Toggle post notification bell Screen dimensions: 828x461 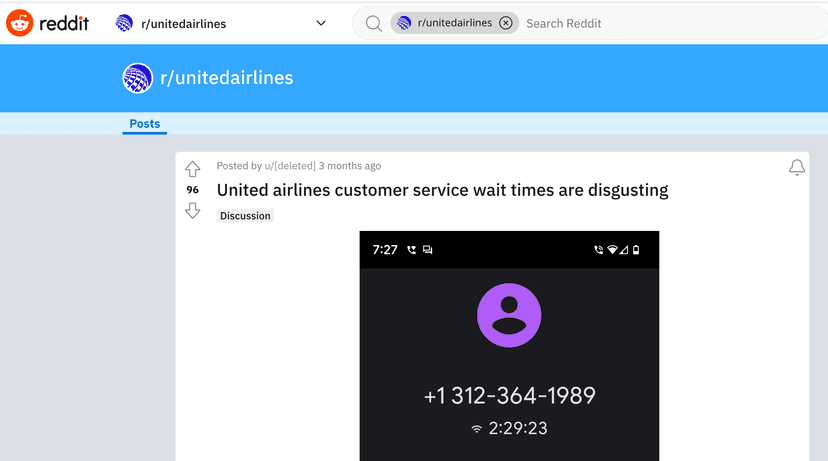coord(796,168)
